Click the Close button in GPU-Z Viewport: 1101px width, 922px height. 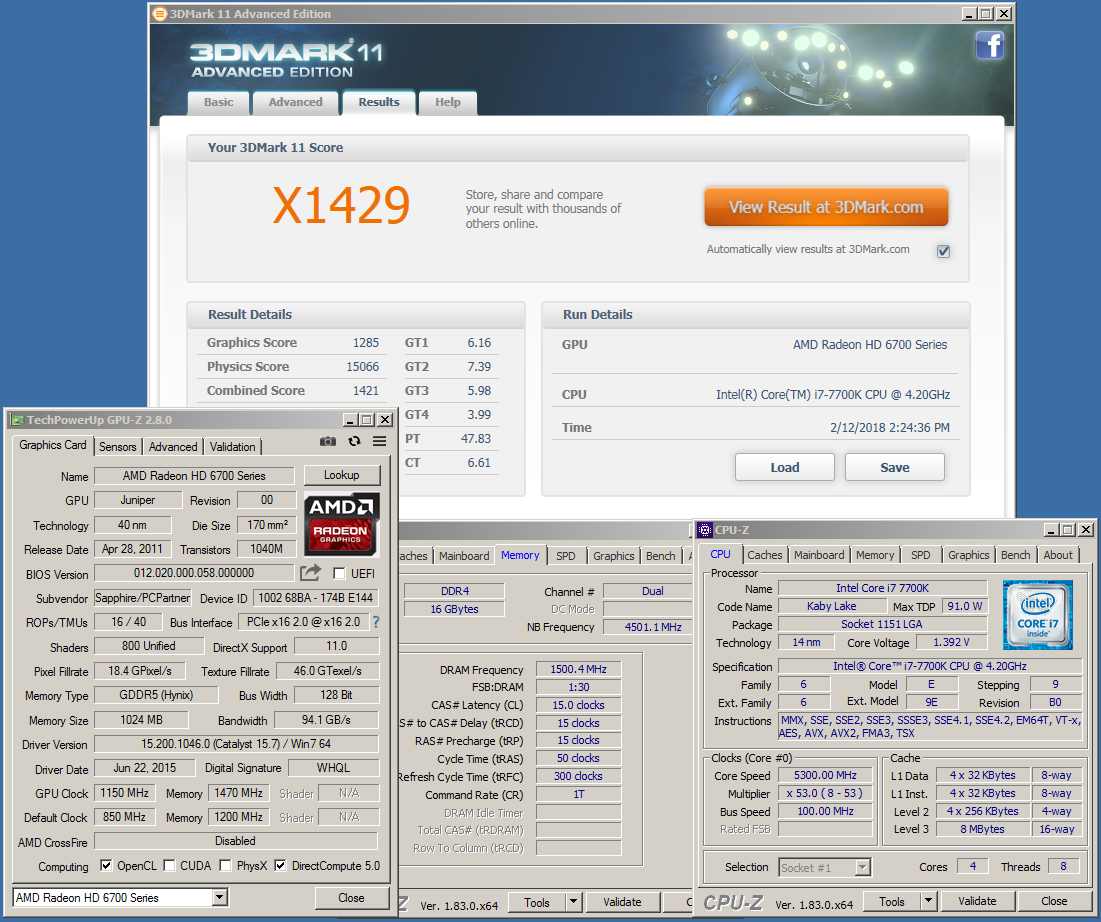pyautogui.click(x=351, y=897)
